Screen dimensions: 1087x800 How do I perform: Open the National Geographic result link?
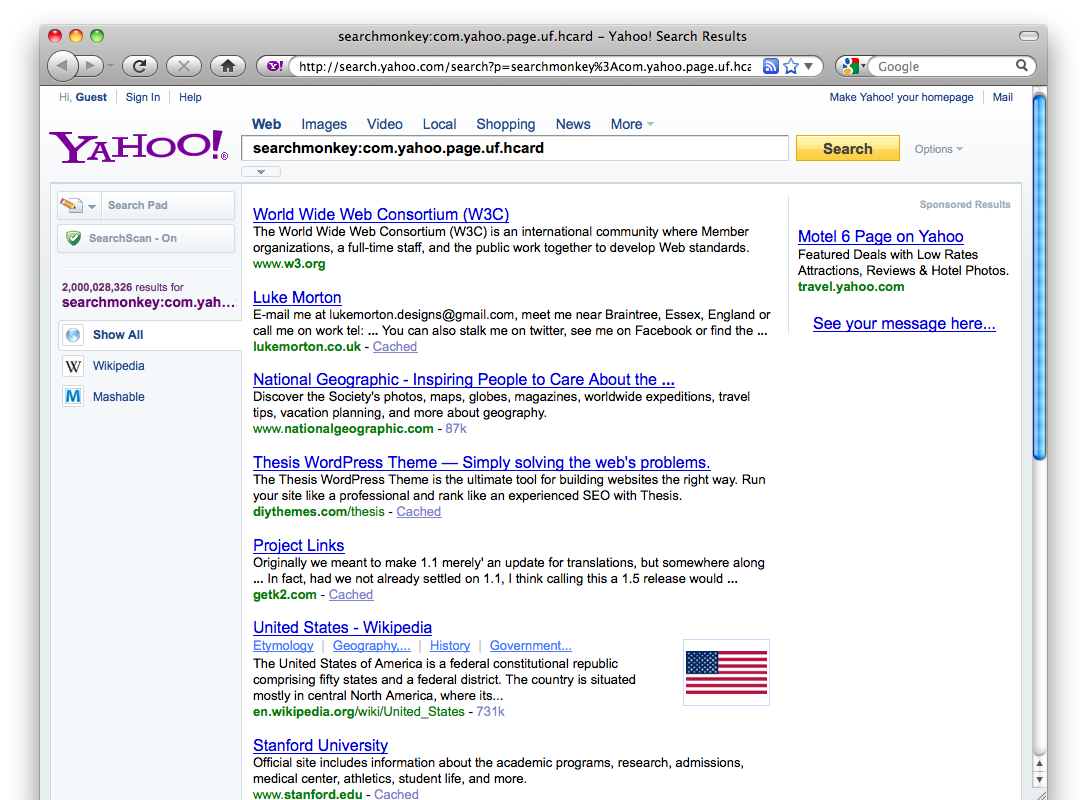coord(463,379)
